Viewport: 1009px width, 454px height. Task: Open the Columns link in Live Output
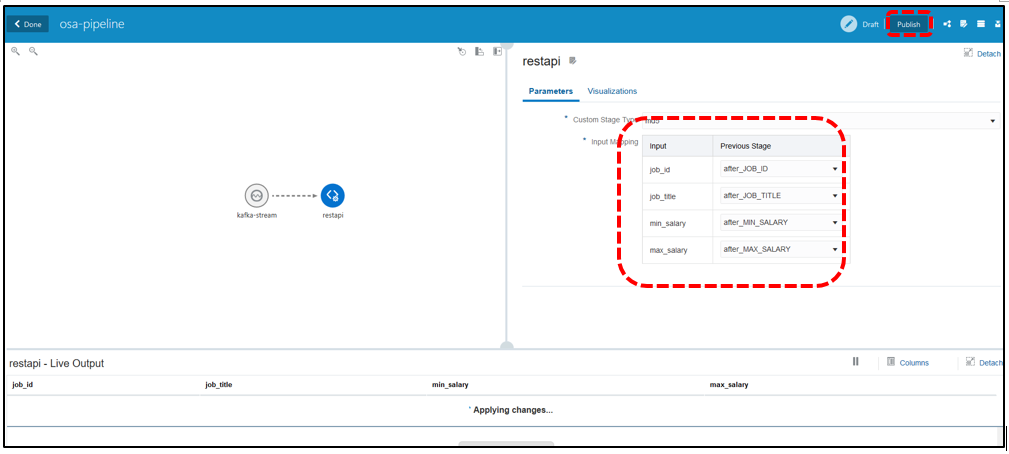914,363
